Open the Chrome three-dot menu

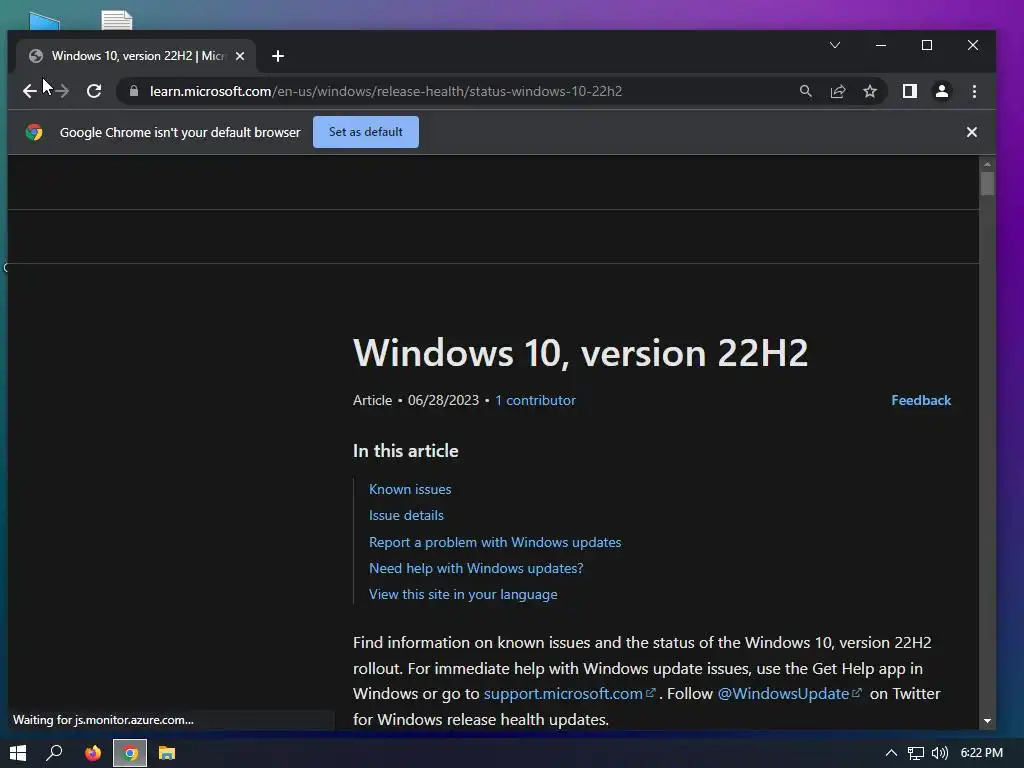coord(974,91)
